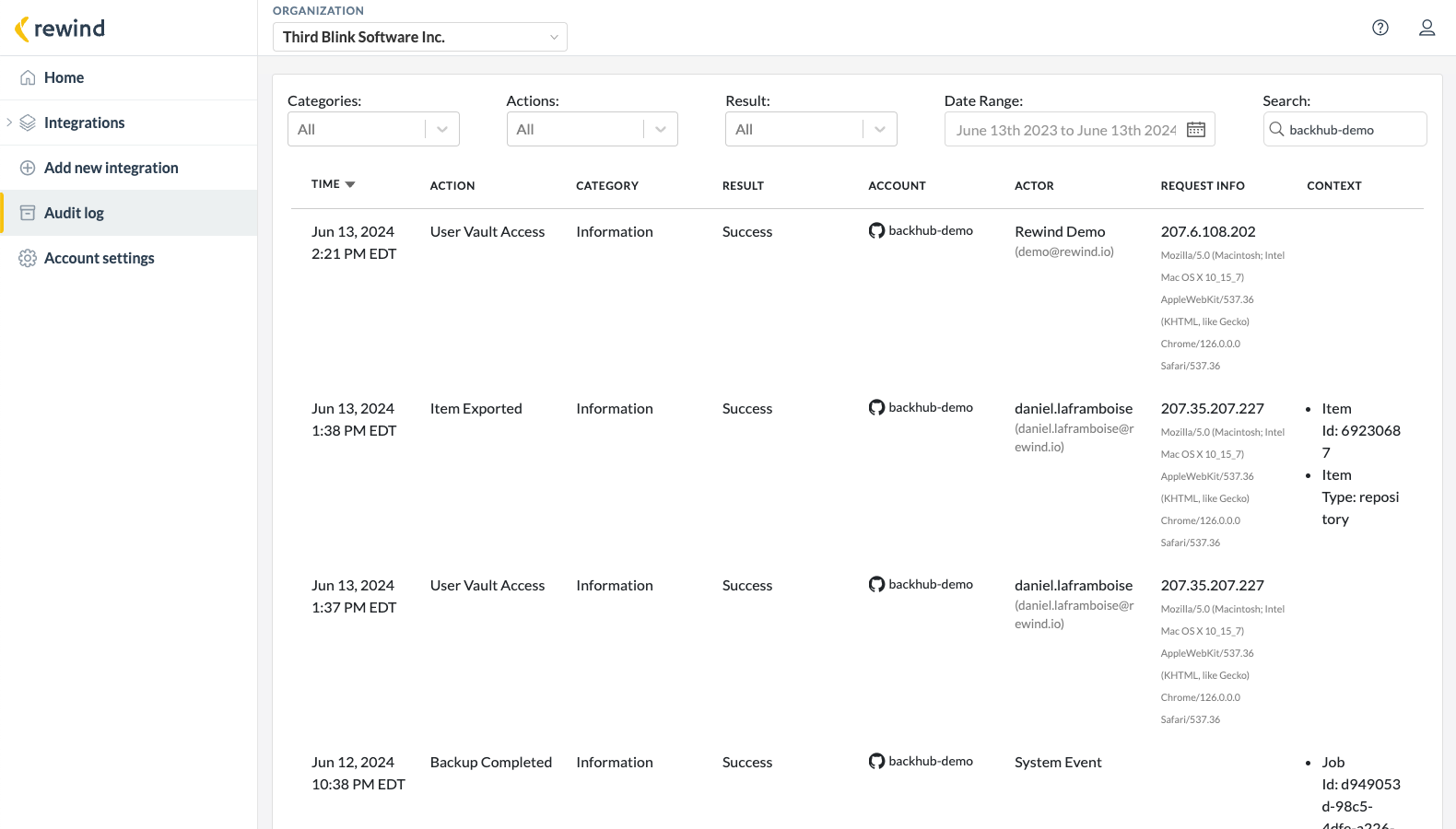This screenshot has width=1456, height=829.
Task: Click 'Item Type: repository' context entry
Action: (1360, 496)
